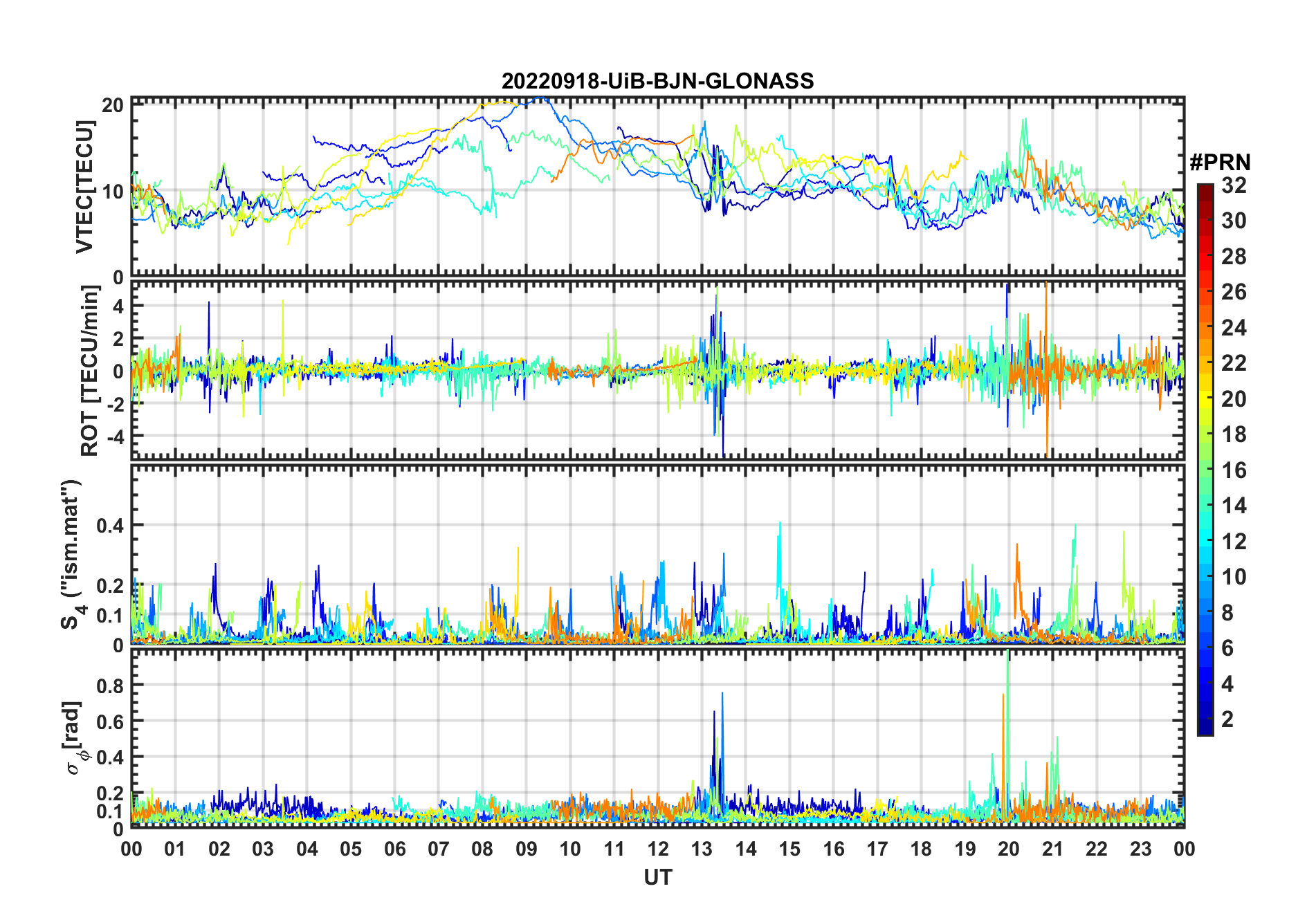Click the ROT axis tick label 4

(x=118, y=306)
